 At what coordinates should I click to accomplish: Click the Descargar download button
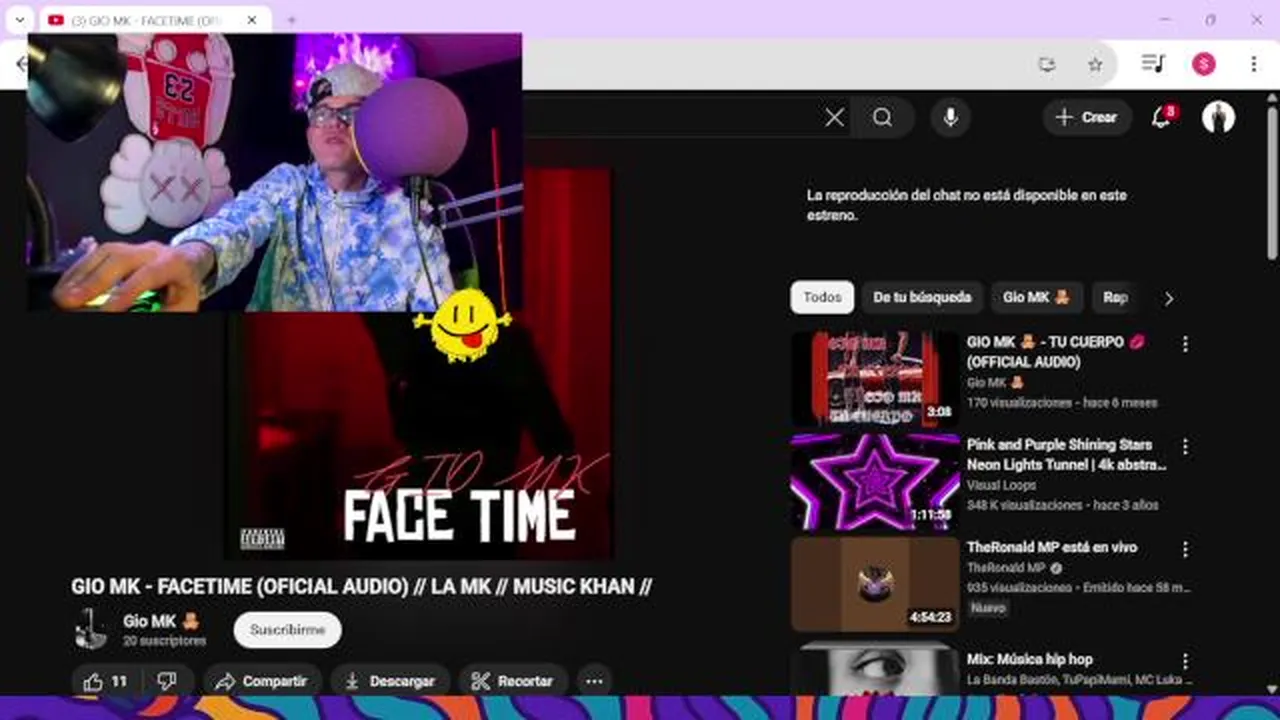[390, 681]
